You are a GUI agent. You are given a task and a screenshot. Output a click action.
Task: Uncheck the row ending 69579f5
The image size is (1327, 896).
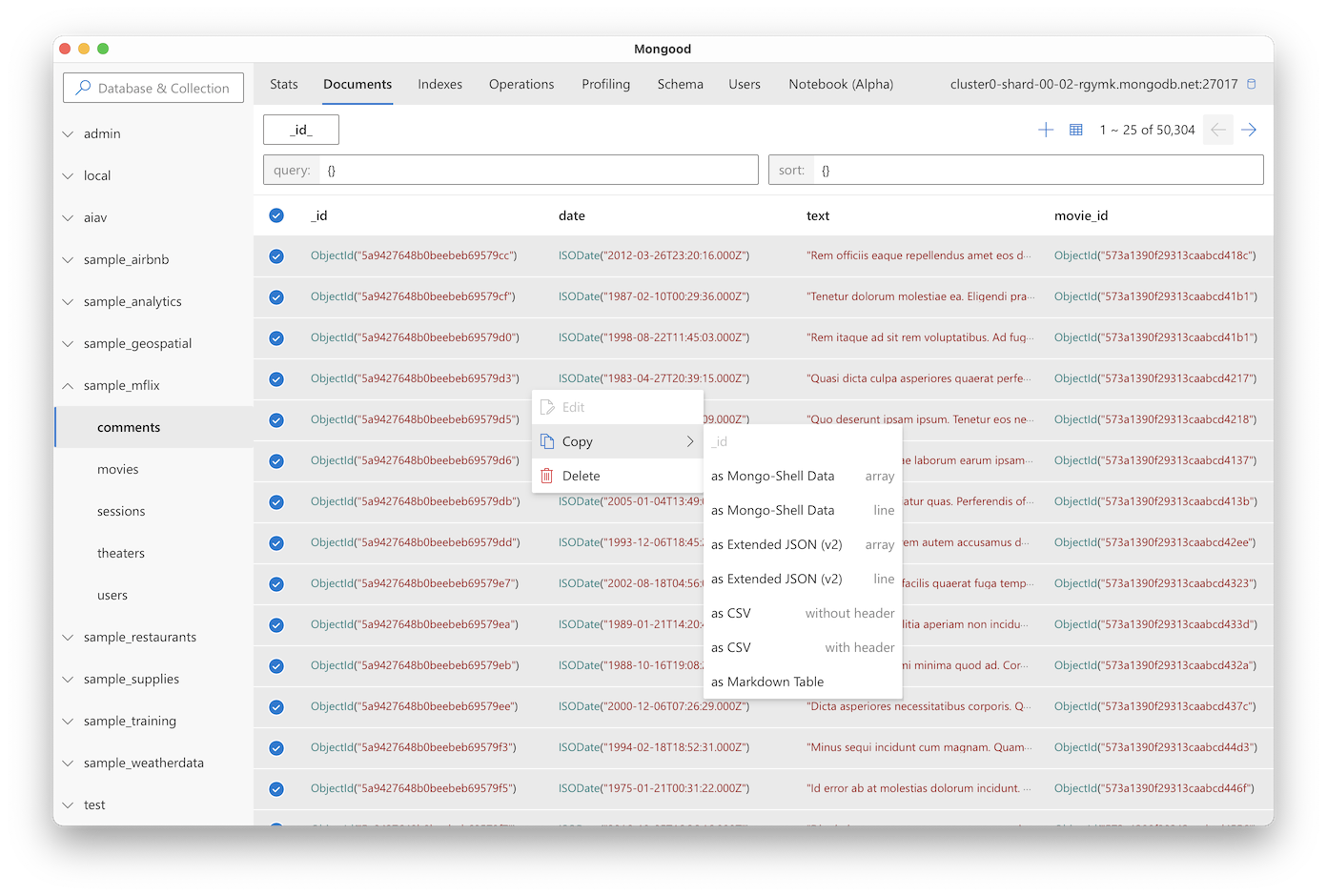[x=276, y=788]
